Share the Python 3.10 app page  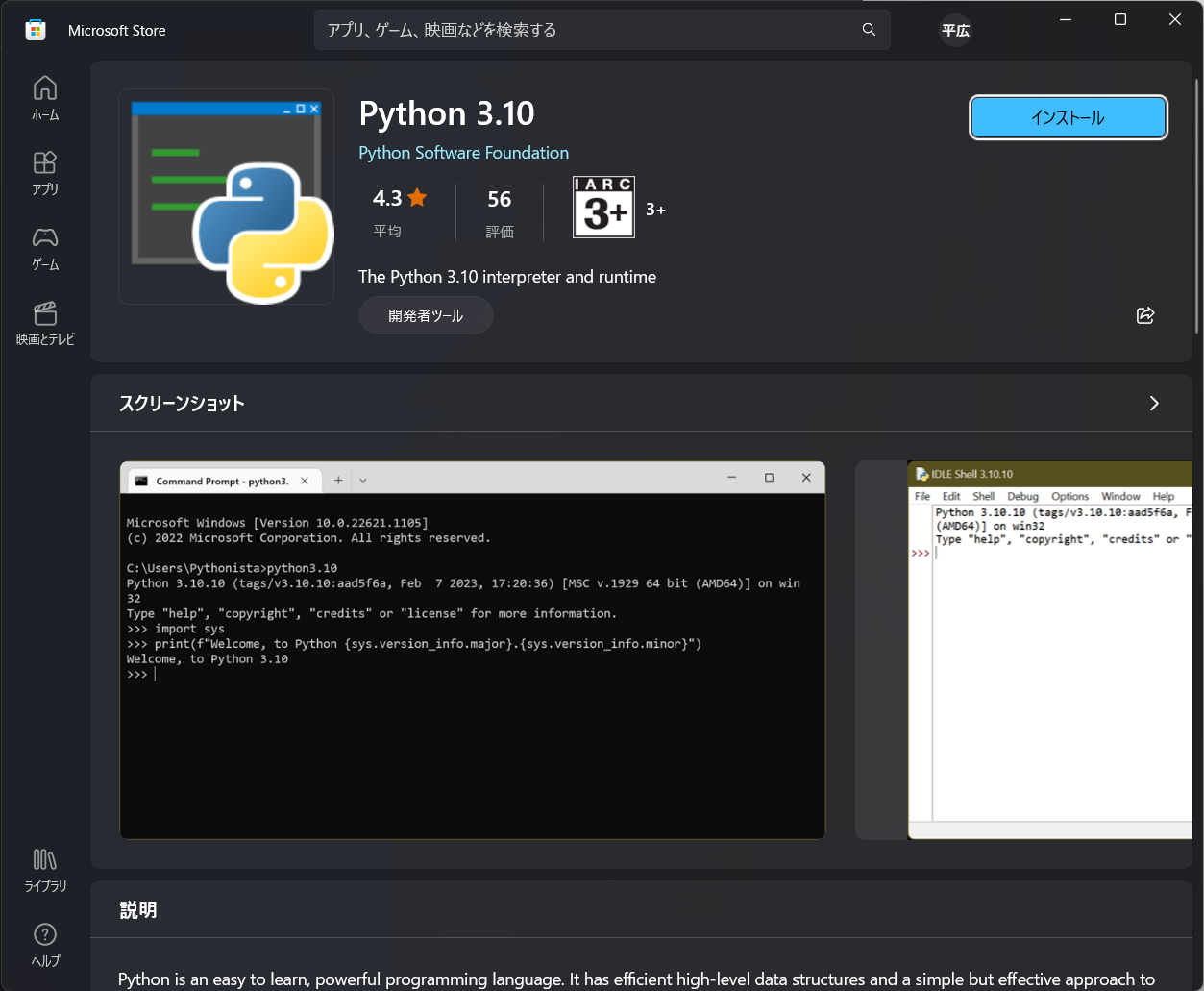1144,315
